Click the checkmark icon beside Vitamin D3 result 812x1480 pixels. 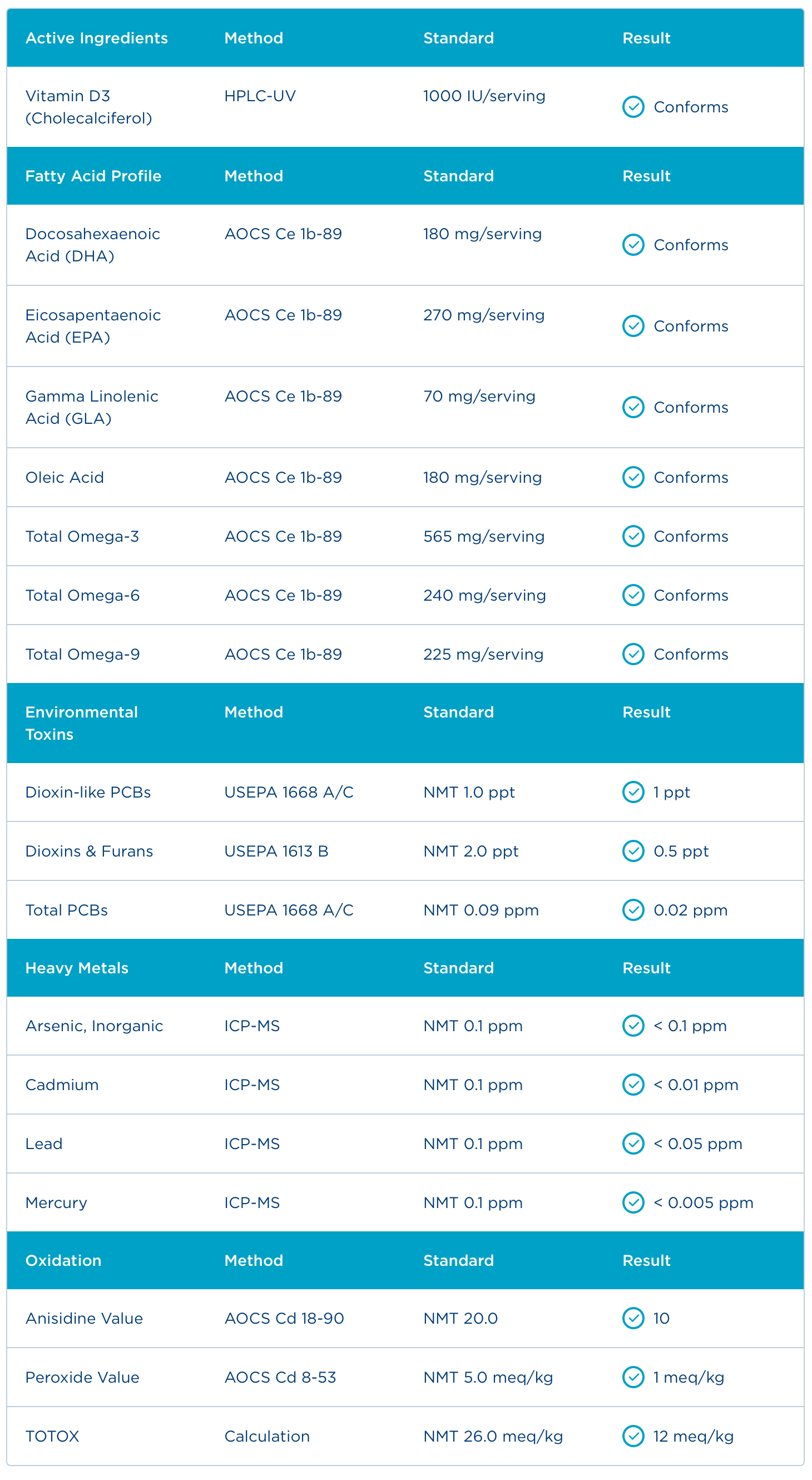coord(633,107)
